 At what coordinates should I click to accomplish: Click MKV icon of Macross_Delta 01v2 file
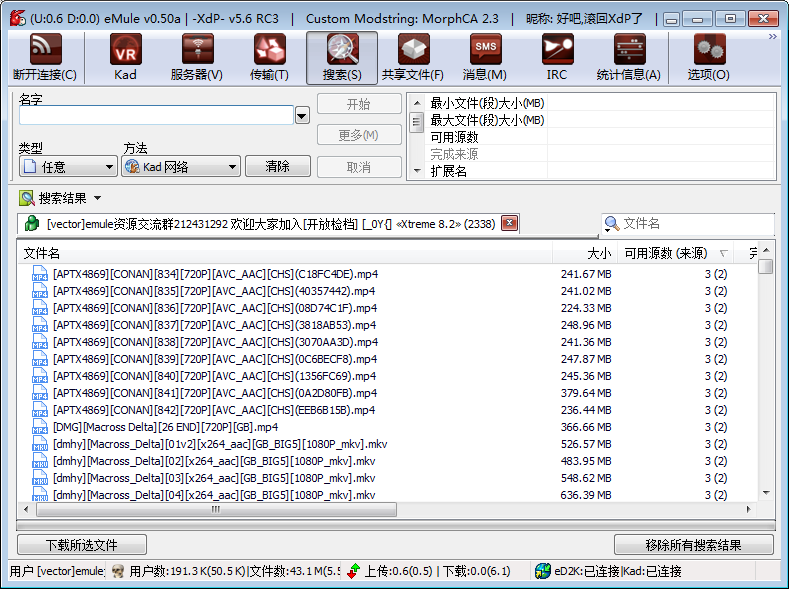click(40, 444)
